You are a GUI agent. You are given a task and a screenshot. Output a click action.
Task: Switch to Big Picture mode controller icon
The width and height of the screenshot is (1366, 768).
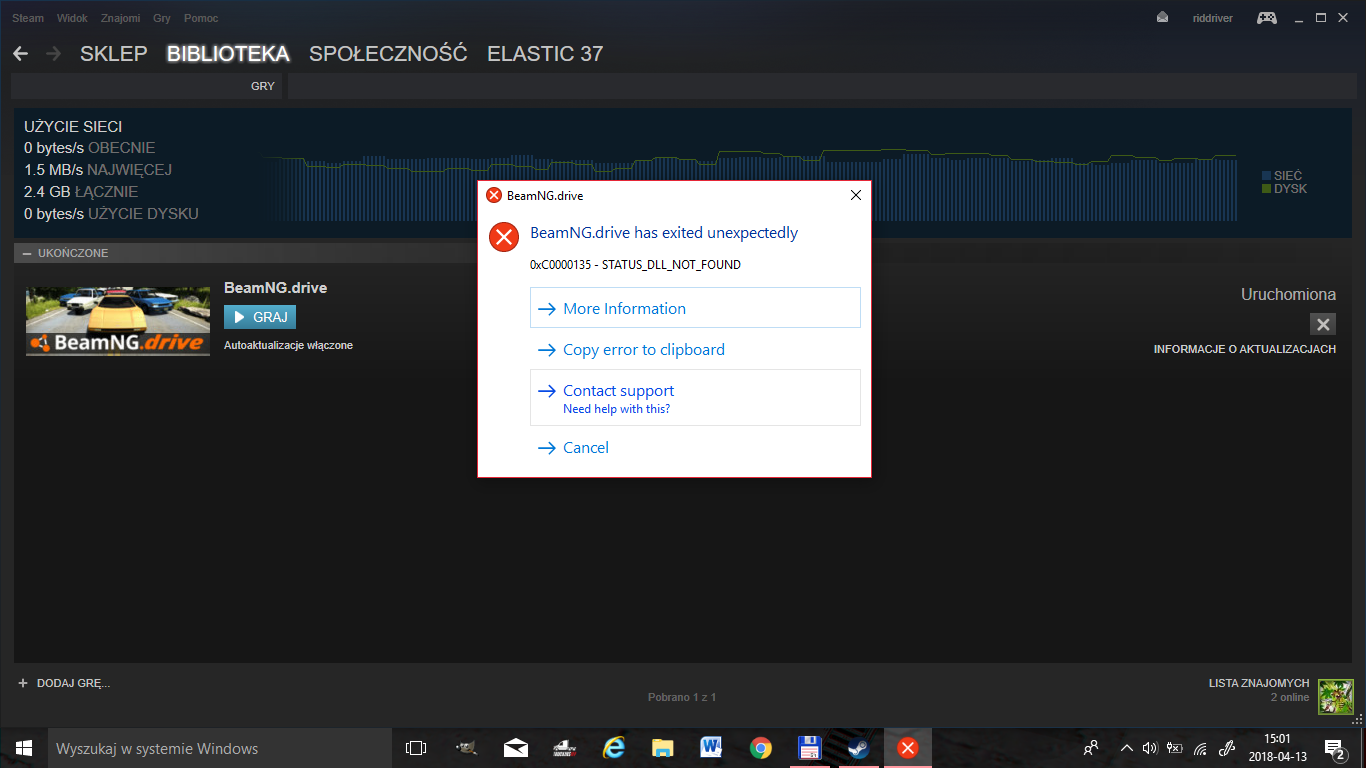point(1267,18)
